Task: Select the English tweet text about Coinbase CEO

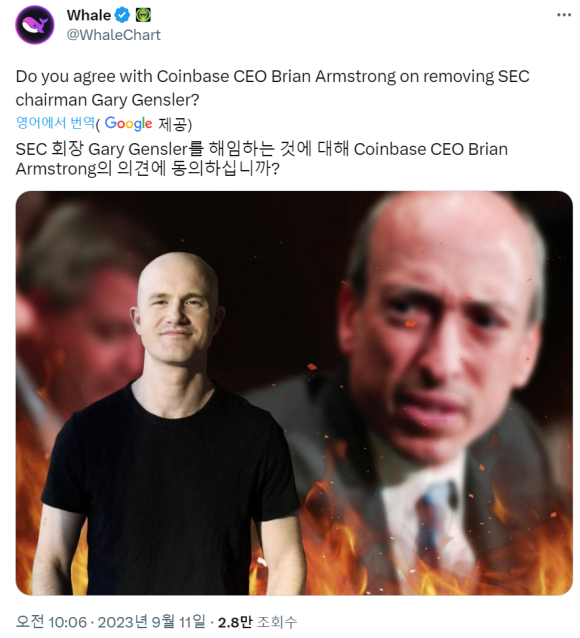Action: pos(272,88)
